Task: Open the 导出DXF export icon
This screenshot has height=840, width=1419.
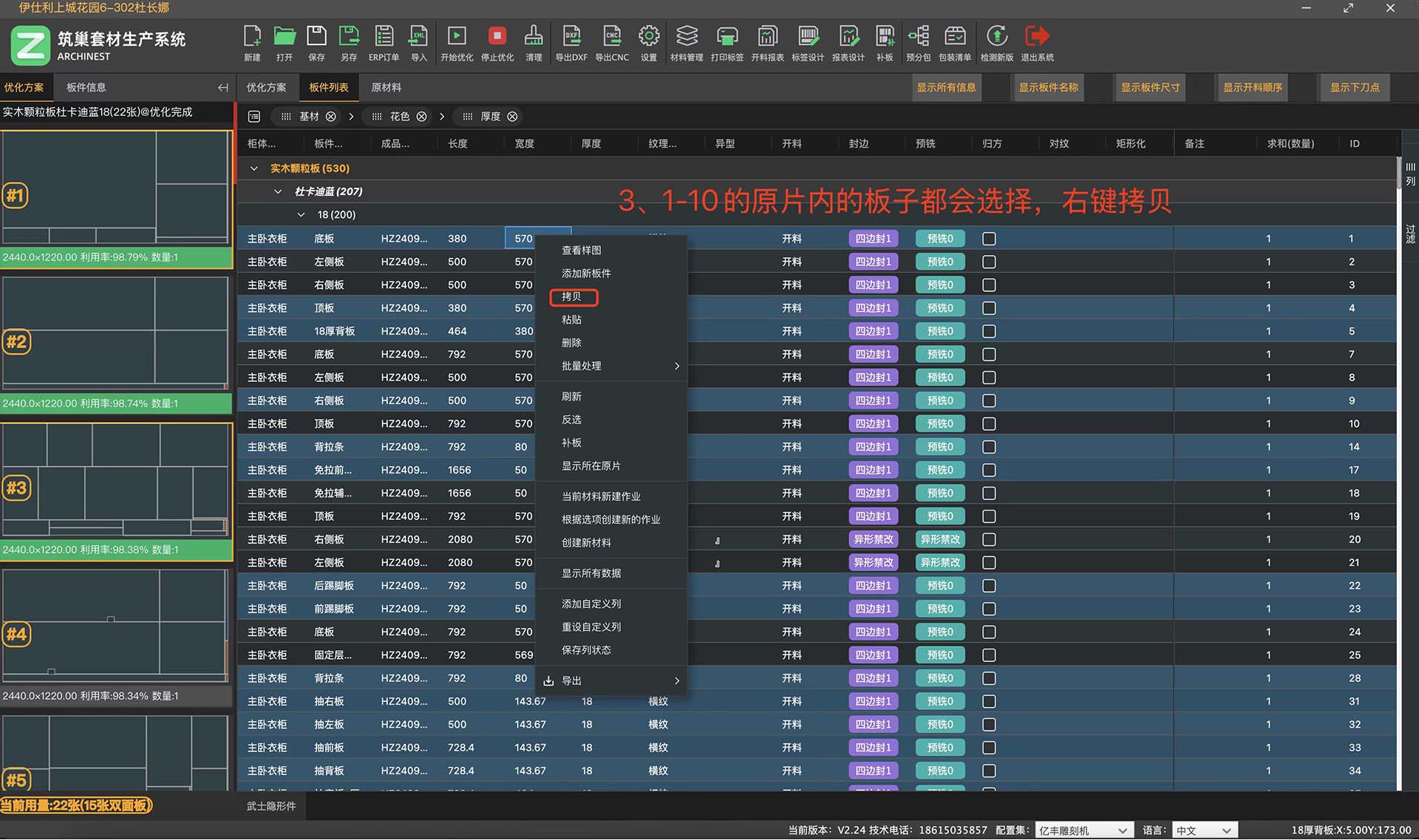Action: pyautogui.click(x=571, y=37)
